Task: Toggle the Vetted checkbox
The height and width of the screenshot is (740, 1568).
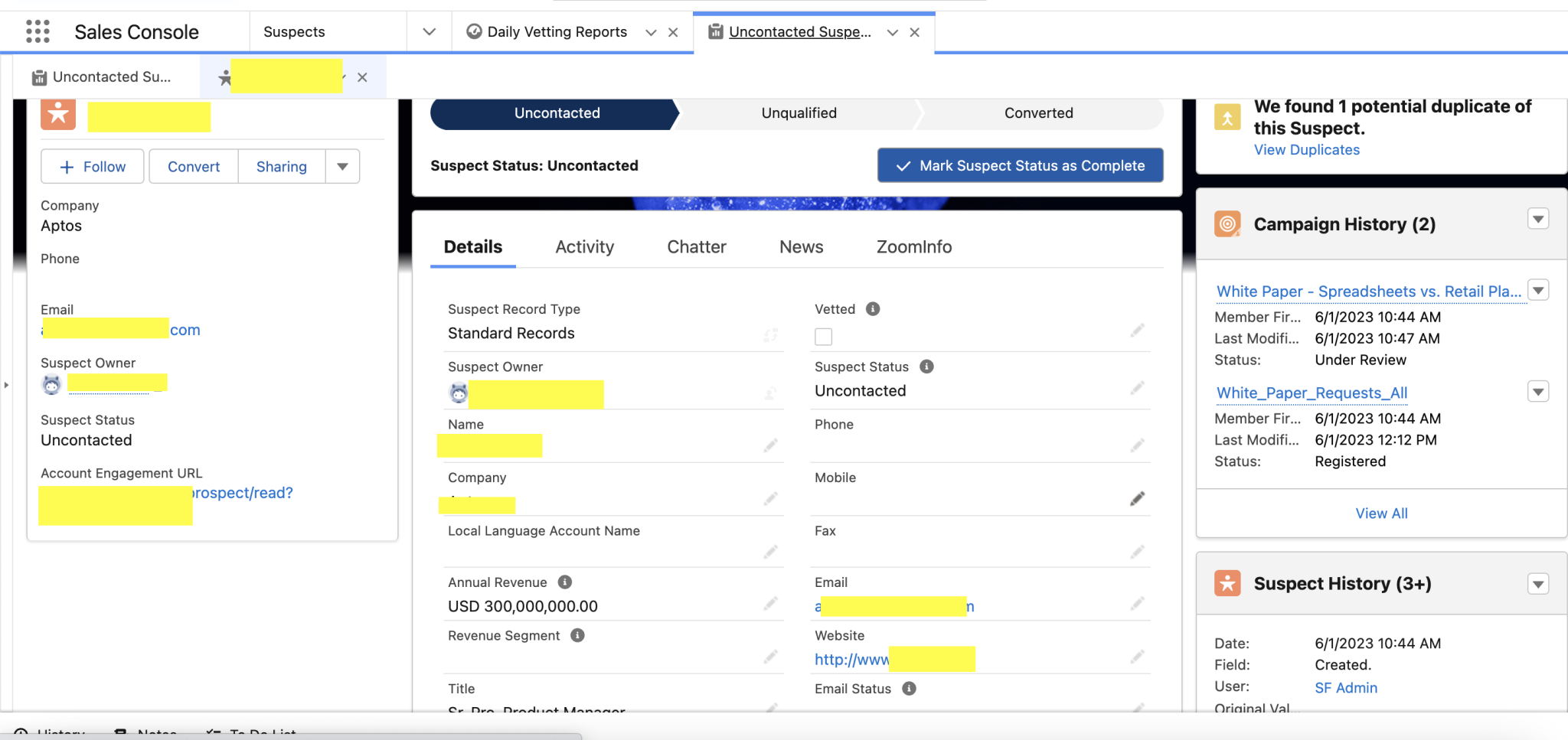Action: click(x=824, y=337)
